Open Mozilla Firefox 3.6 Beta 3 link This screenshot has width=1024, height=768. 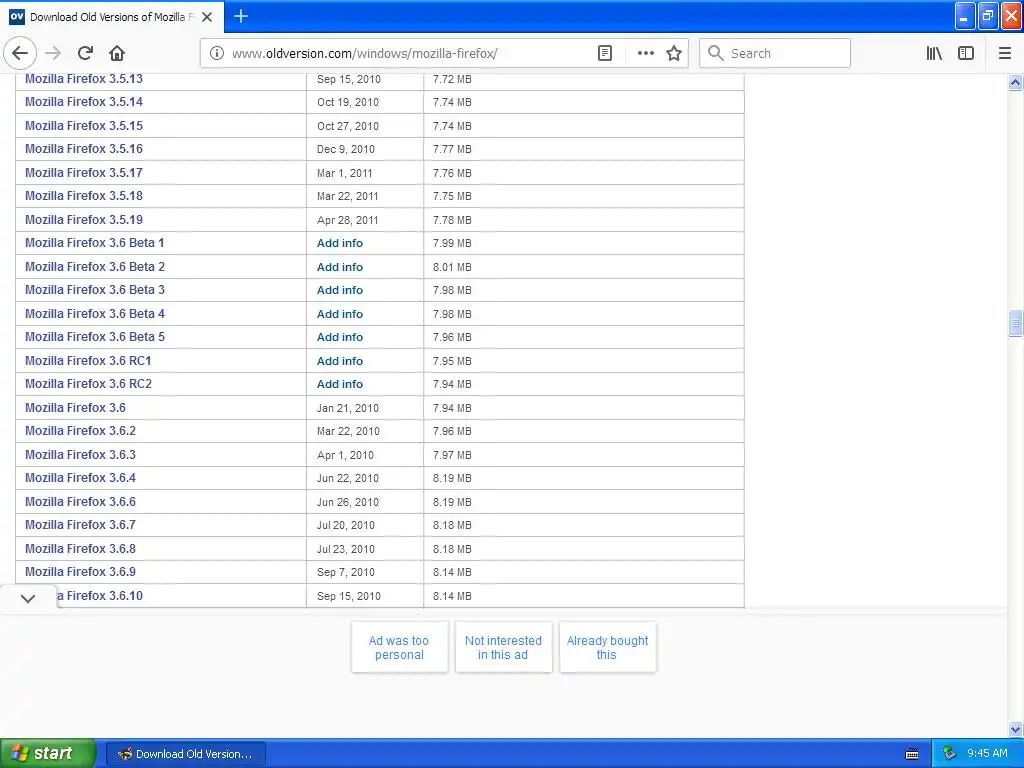[x=95, y=290]
